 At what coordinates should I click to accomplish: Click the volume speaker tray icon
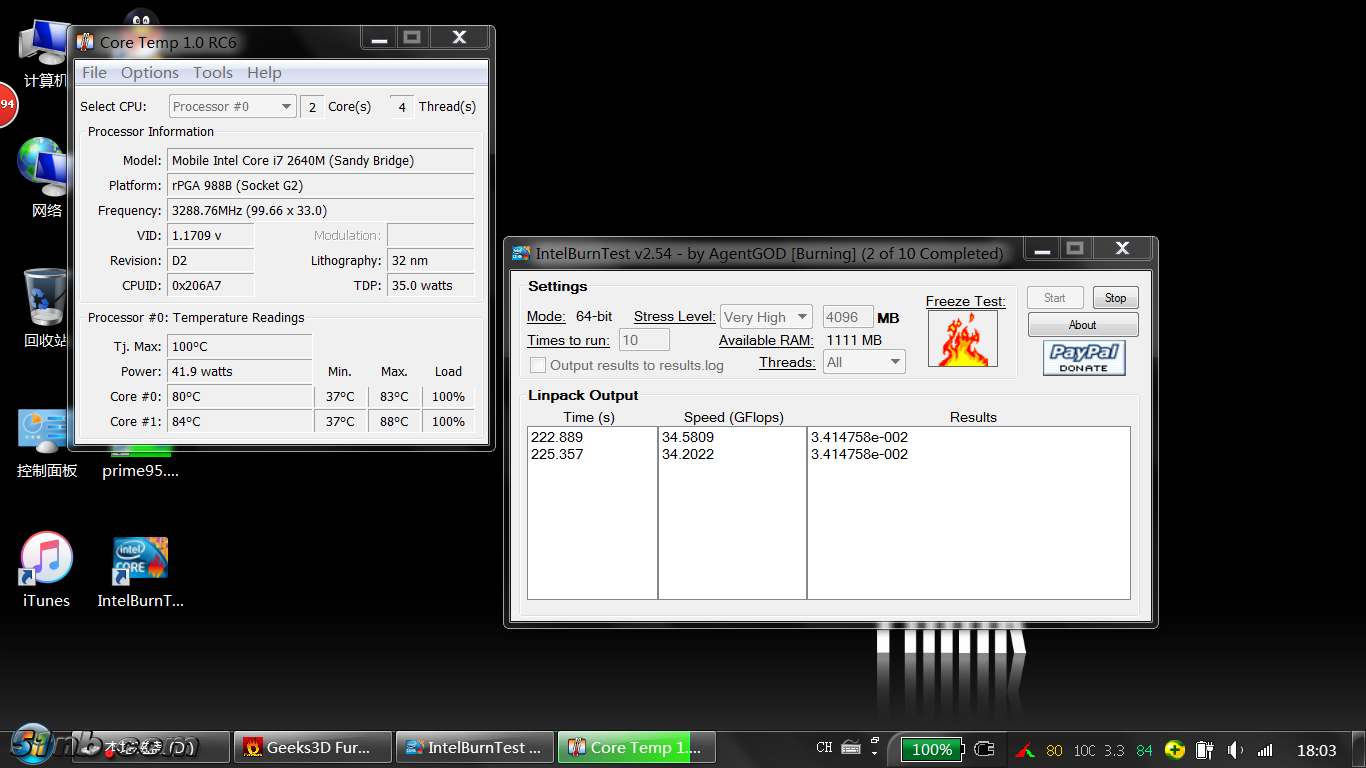[x=1236, y=749]
